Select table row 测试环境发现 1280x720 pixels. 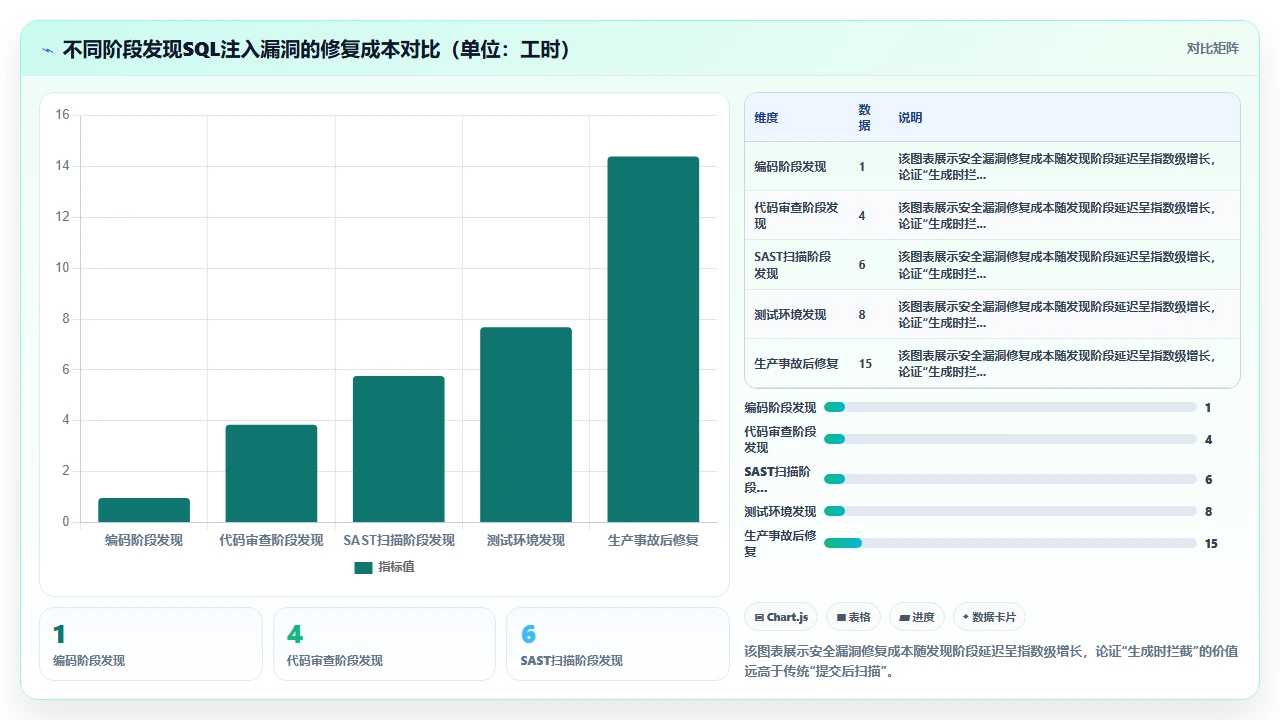992,314
